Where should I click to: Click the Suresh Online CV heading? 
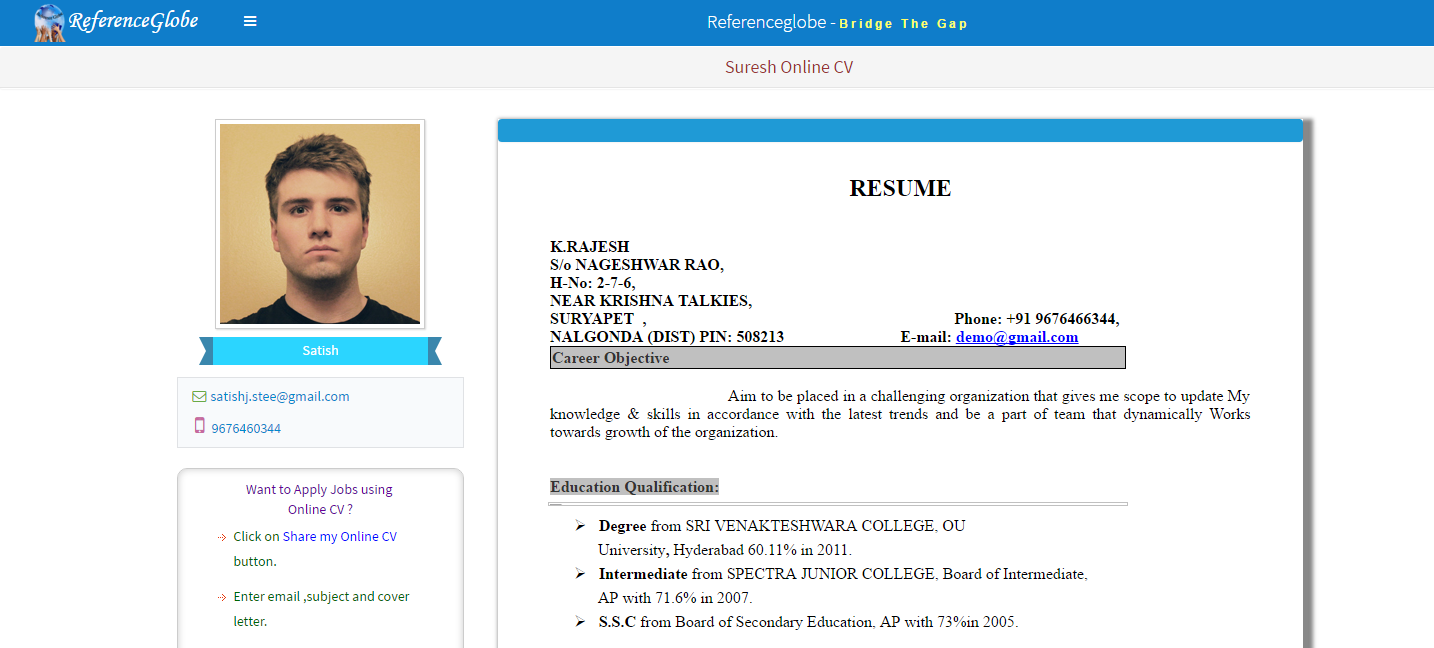(789, 67)
